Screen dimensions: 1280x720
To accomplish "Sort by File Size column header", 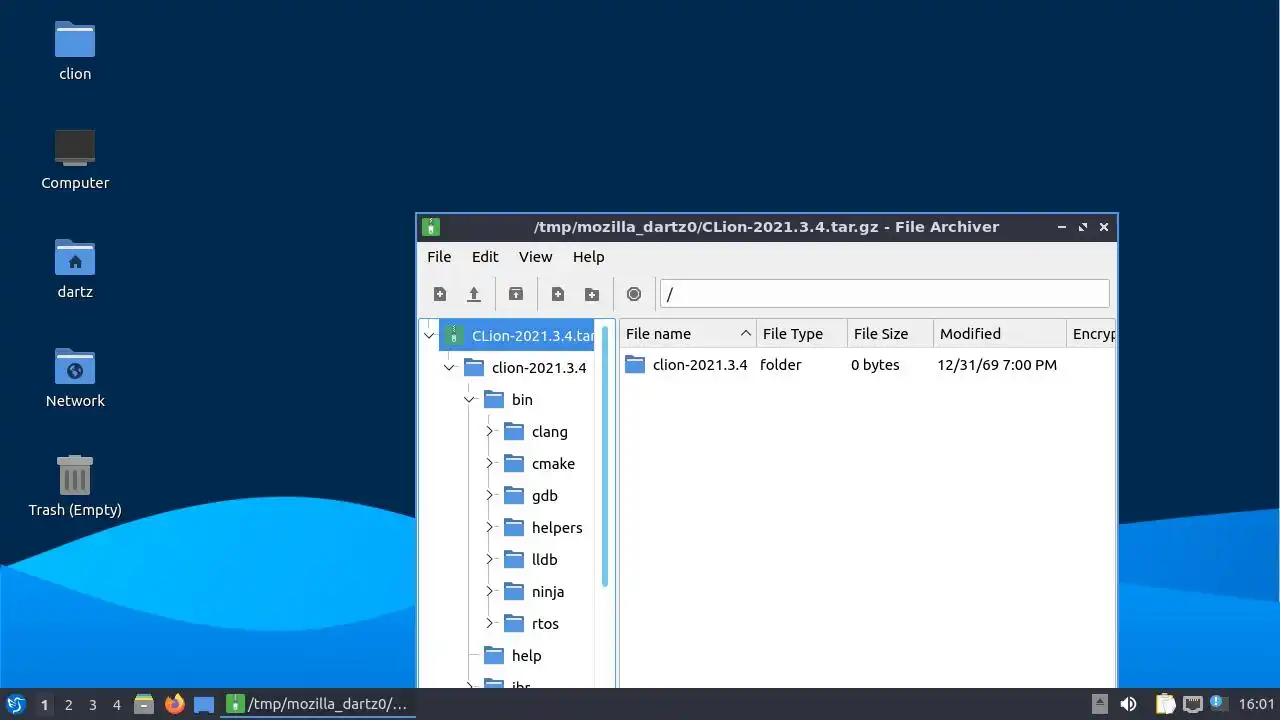I will (890, 334).
